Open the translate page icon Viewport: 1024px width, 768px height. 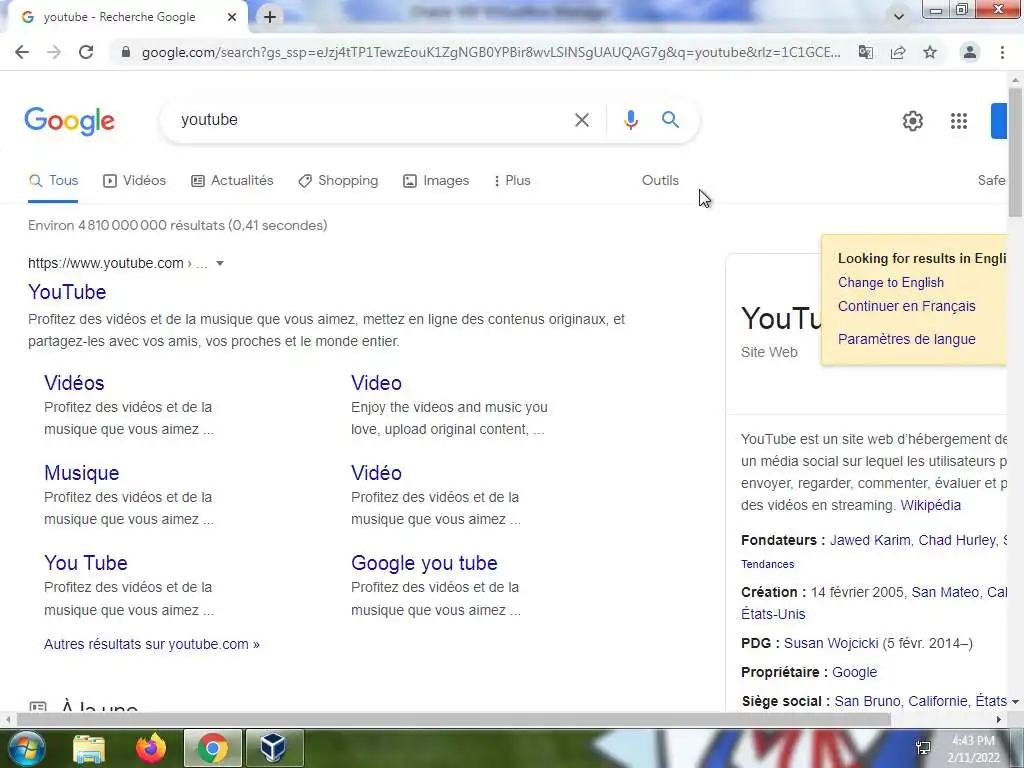[x=866, y=52]
